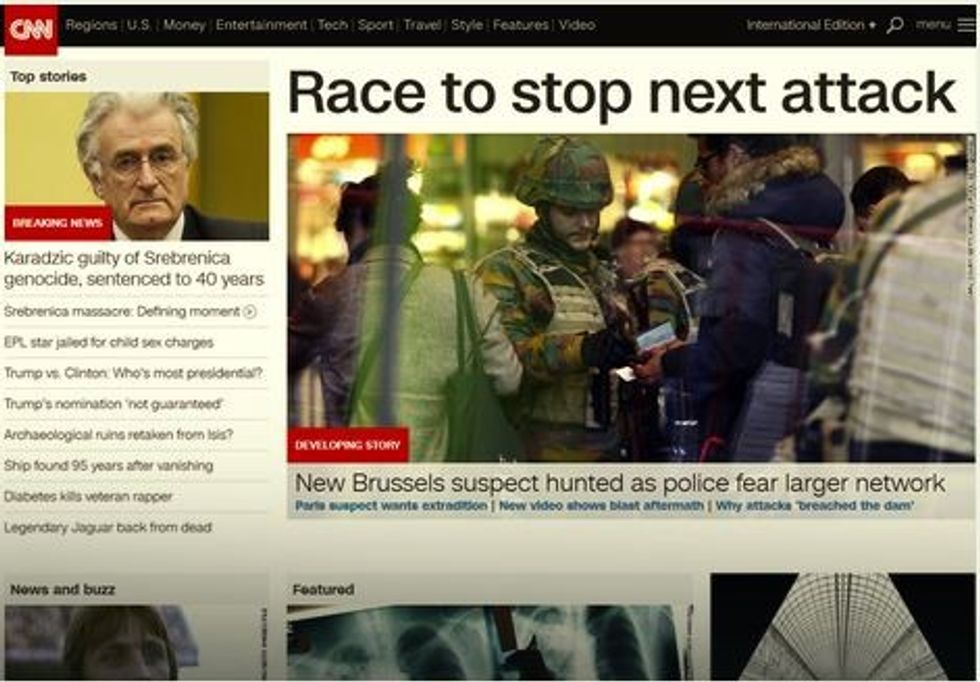The image size is (980, 682).
Task: Open the hamburger menu icon
Action: point(963,25)
